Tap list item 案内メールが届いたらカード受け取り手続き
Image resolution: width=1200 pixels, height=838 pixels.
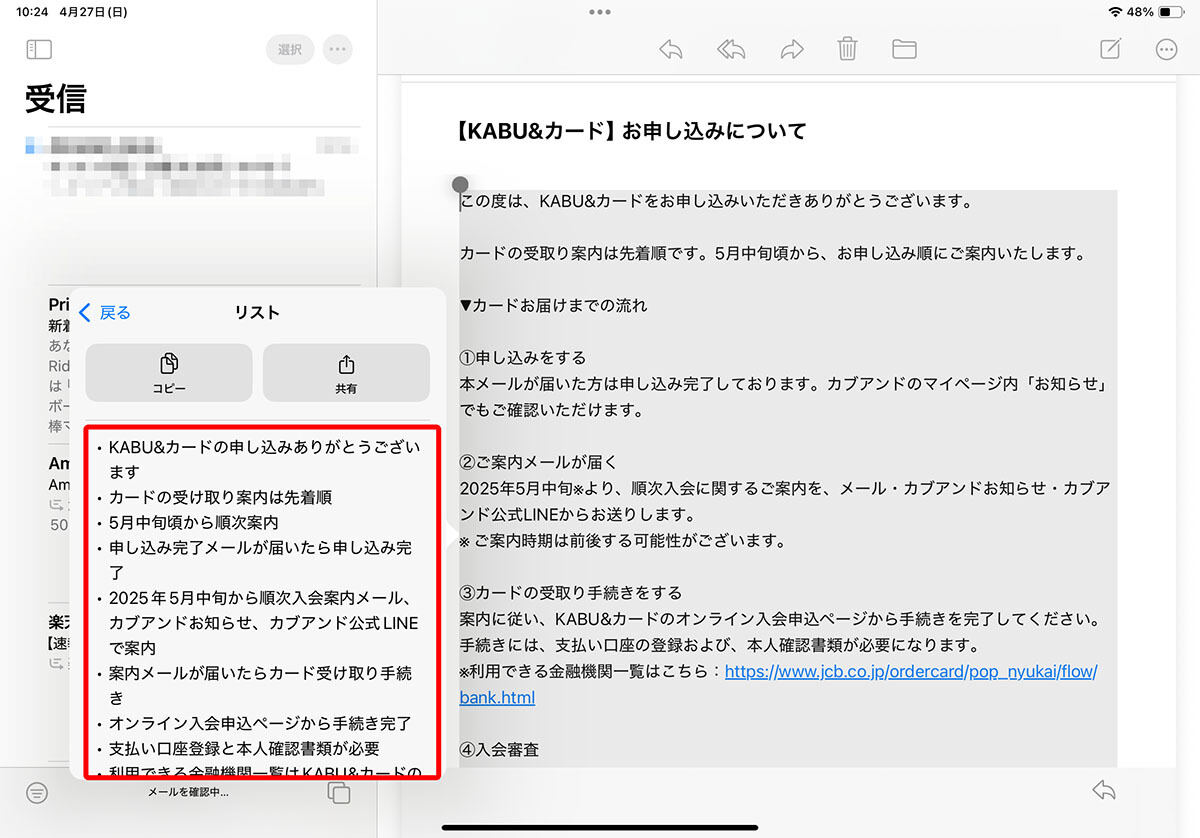260,685
